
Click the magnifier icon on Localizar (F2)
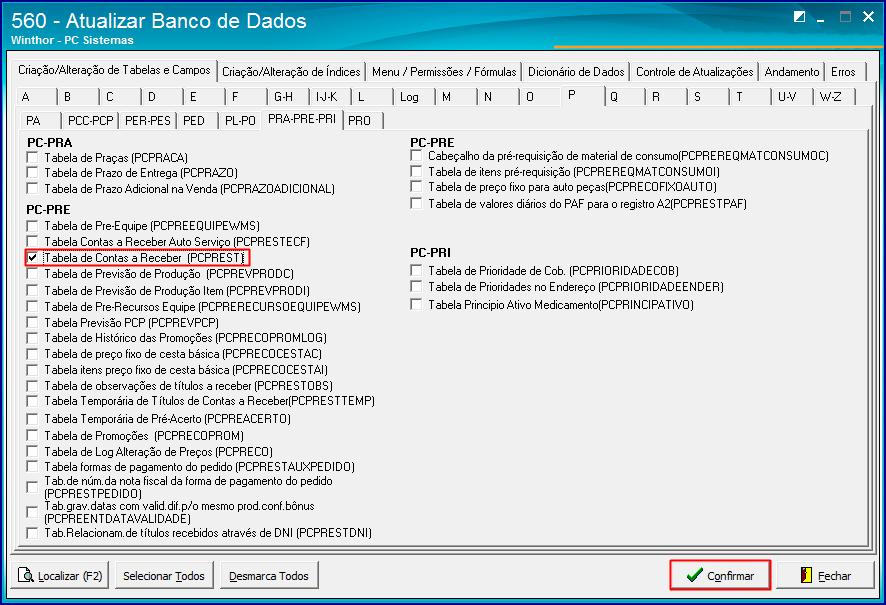[28, 575]
